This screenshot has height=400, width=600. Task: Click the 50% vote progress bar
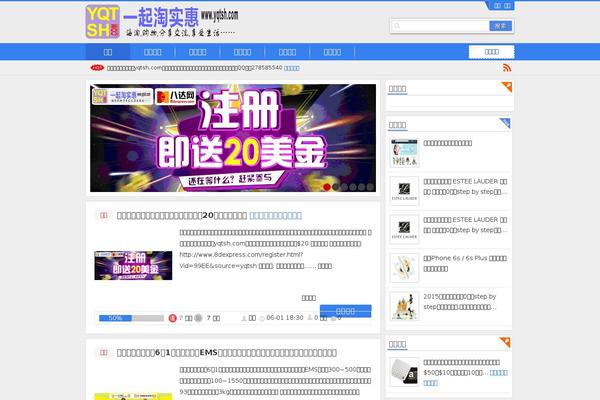point(131,318)
